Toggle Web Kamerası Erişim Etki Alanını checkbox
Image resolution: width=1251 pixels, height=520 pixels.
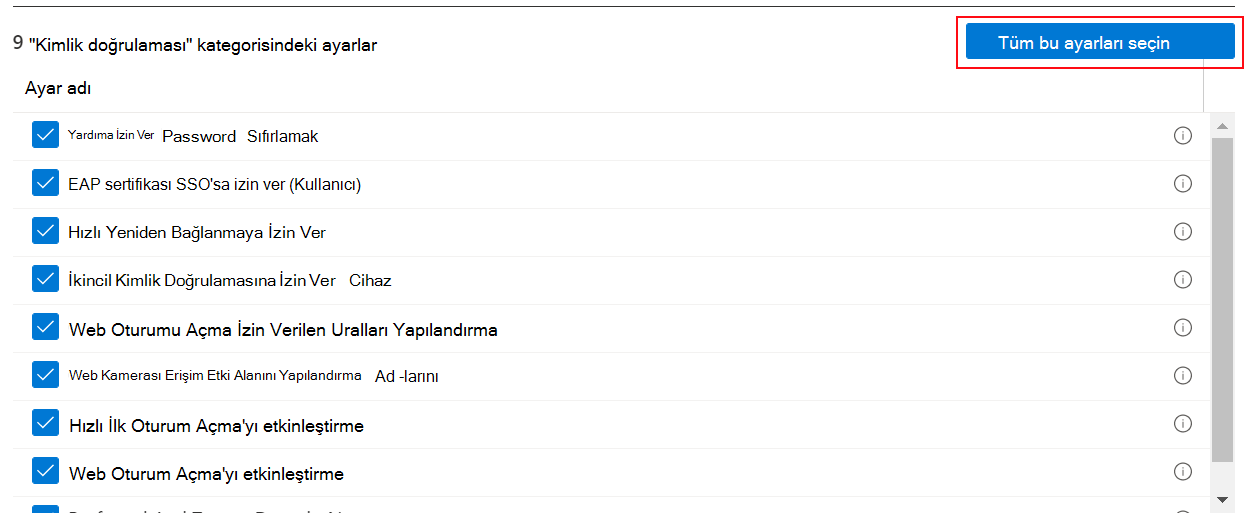pyautogui.click(x=46, y=375)
